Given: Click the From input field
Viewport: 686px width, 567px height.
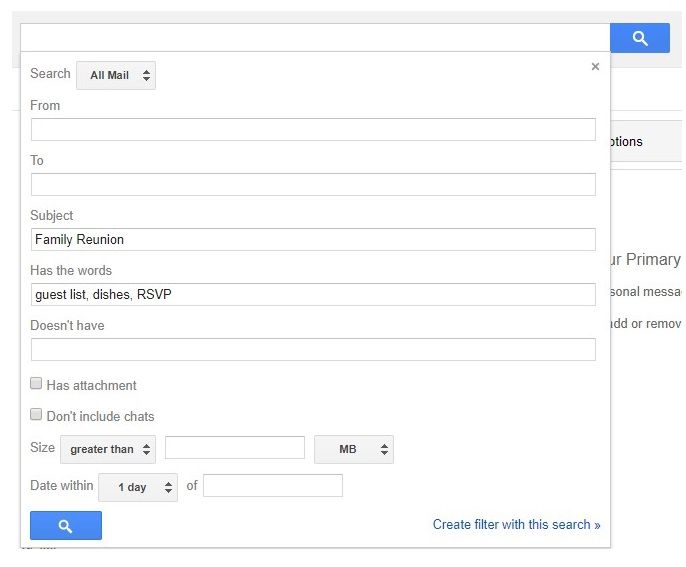Looking at the screenshot, I should tap(313, 130).
